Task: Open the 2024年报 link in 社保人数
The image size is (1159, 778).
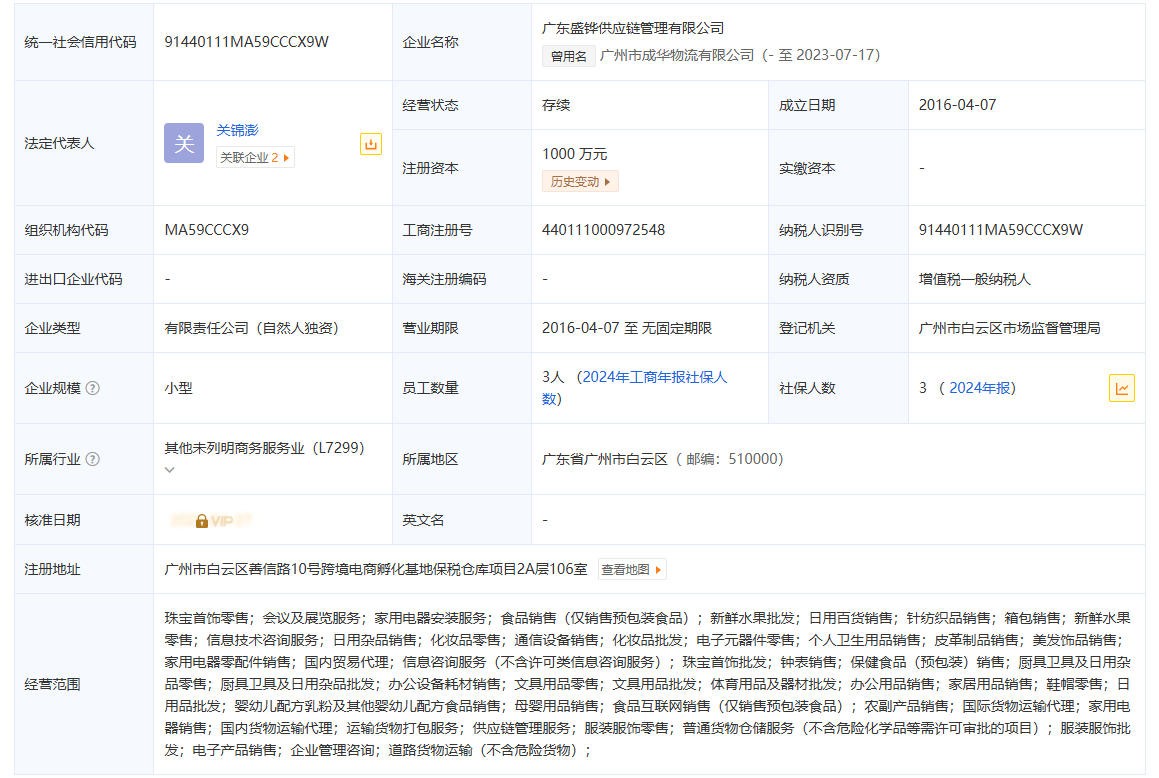Action: tap(978, 388)
